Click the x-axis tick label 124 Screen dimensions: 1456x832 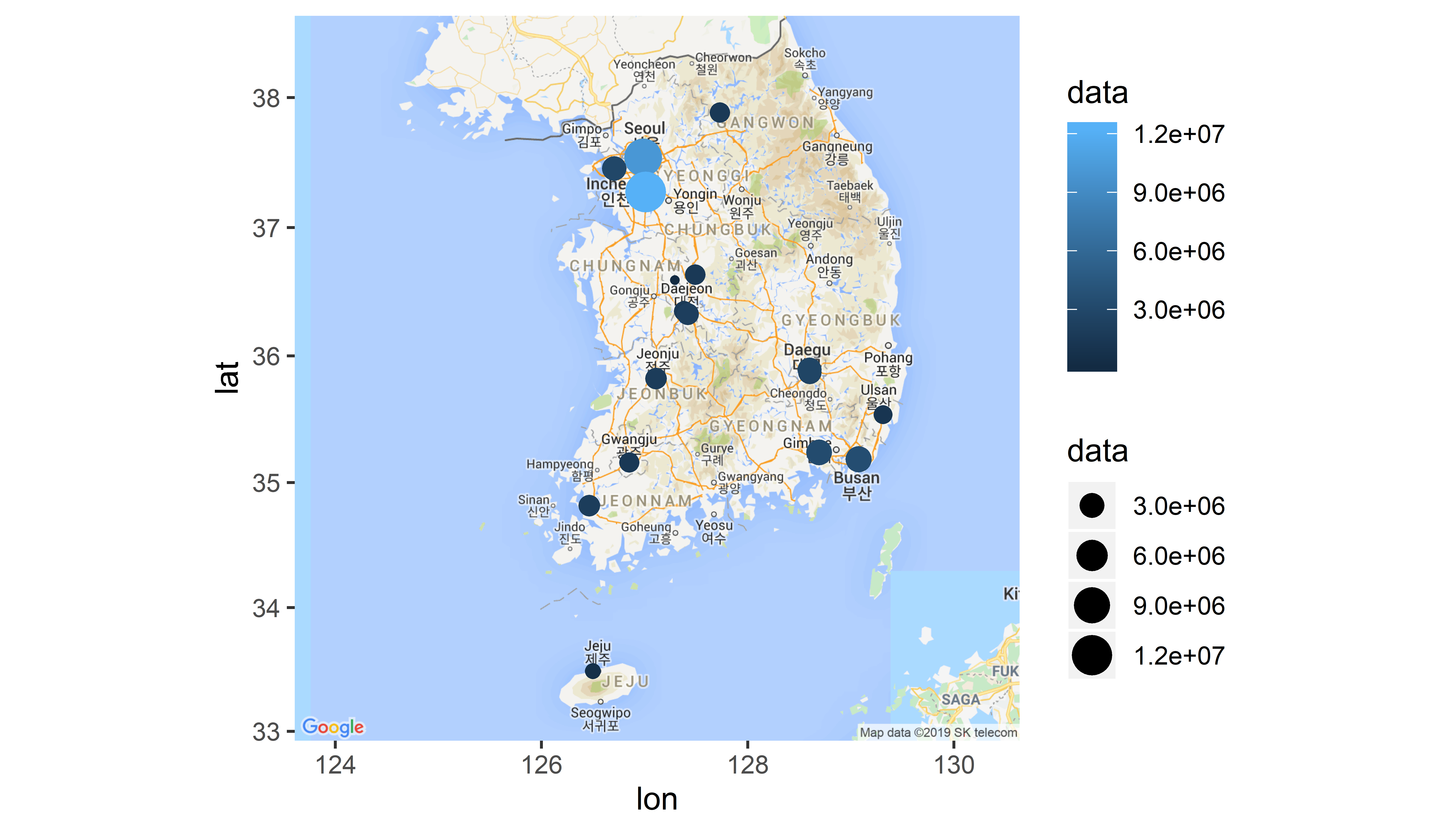coord(336,765)
